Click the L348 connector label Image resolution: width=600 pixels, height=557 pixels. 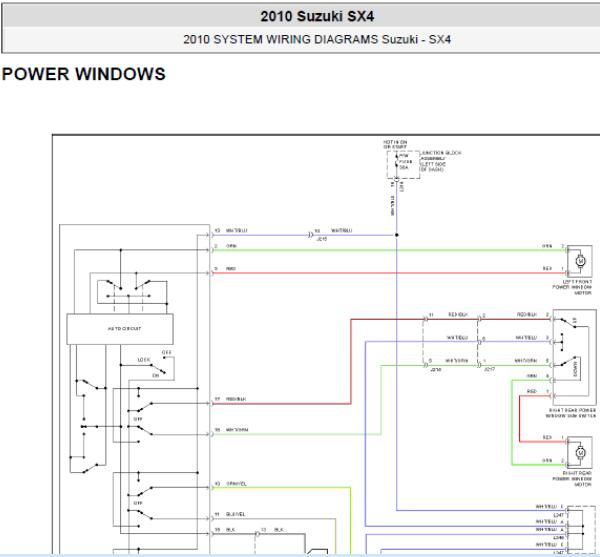pyautogui.click(x=559, y=538)
